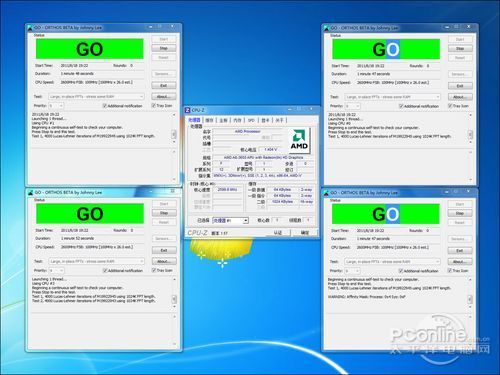Click green GO status in bottom-right ORTHOS window
This screenshot has width=500, height=375.
click(x=386, y=214)
